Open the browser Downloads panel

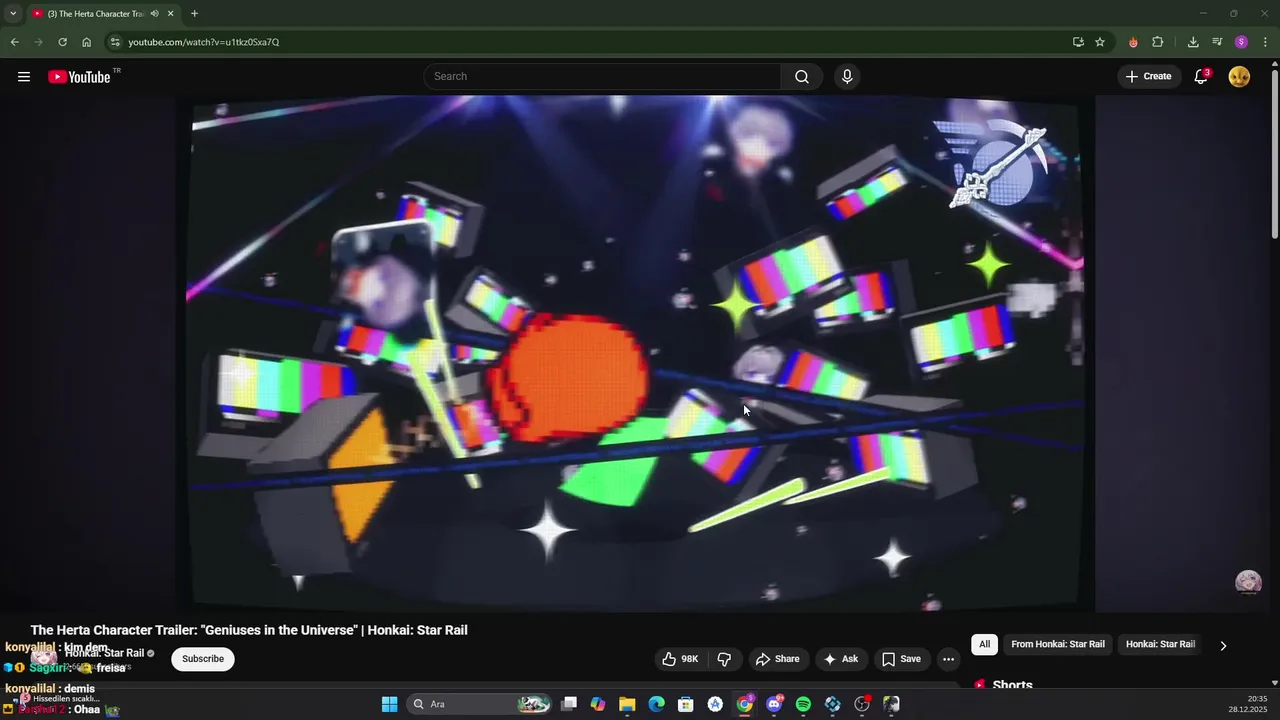tap(1193, 42)
